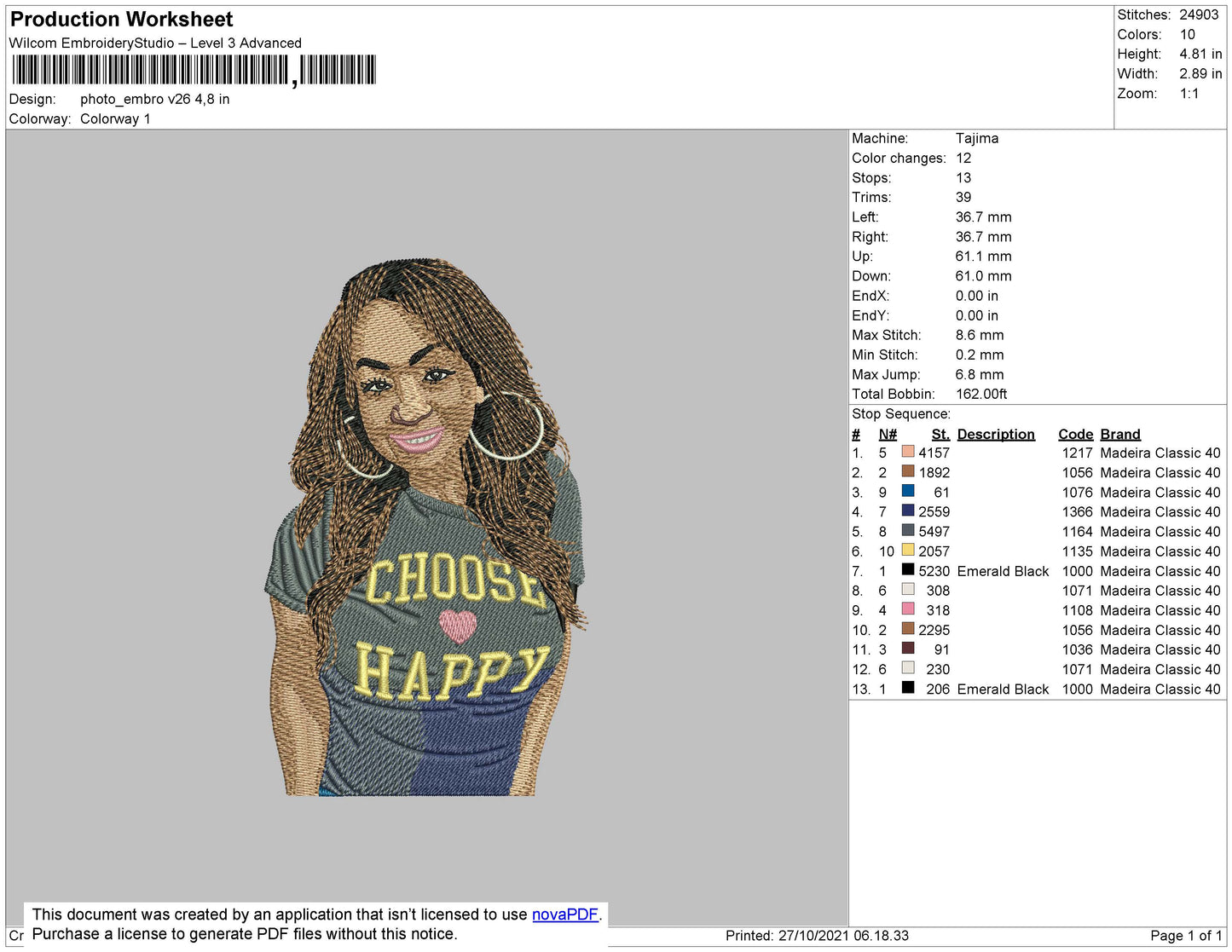Click thread code '1036'

tap(1077, 649)
